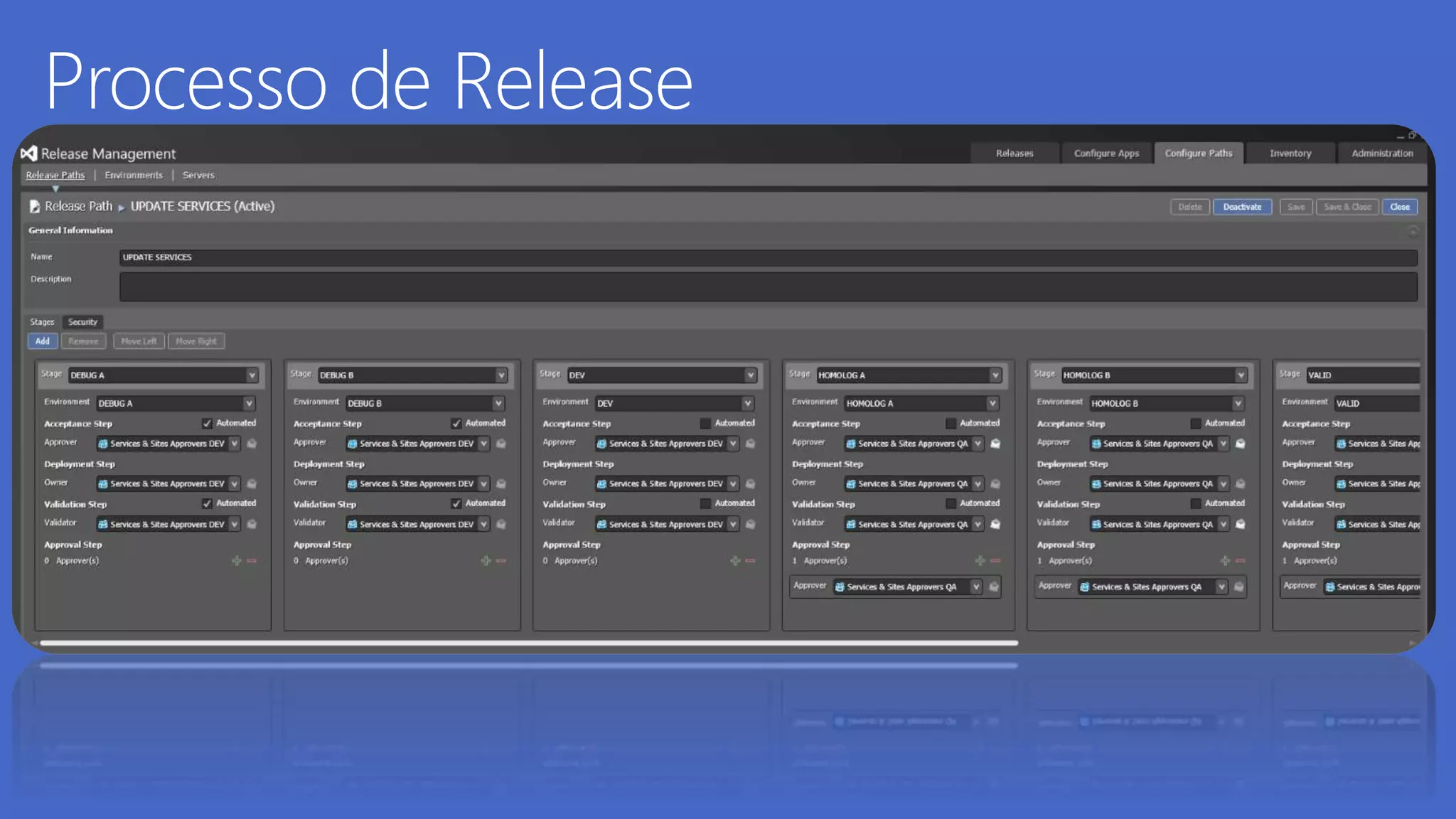
Task: Open the Security tab next to Stages
Action: 82,322
